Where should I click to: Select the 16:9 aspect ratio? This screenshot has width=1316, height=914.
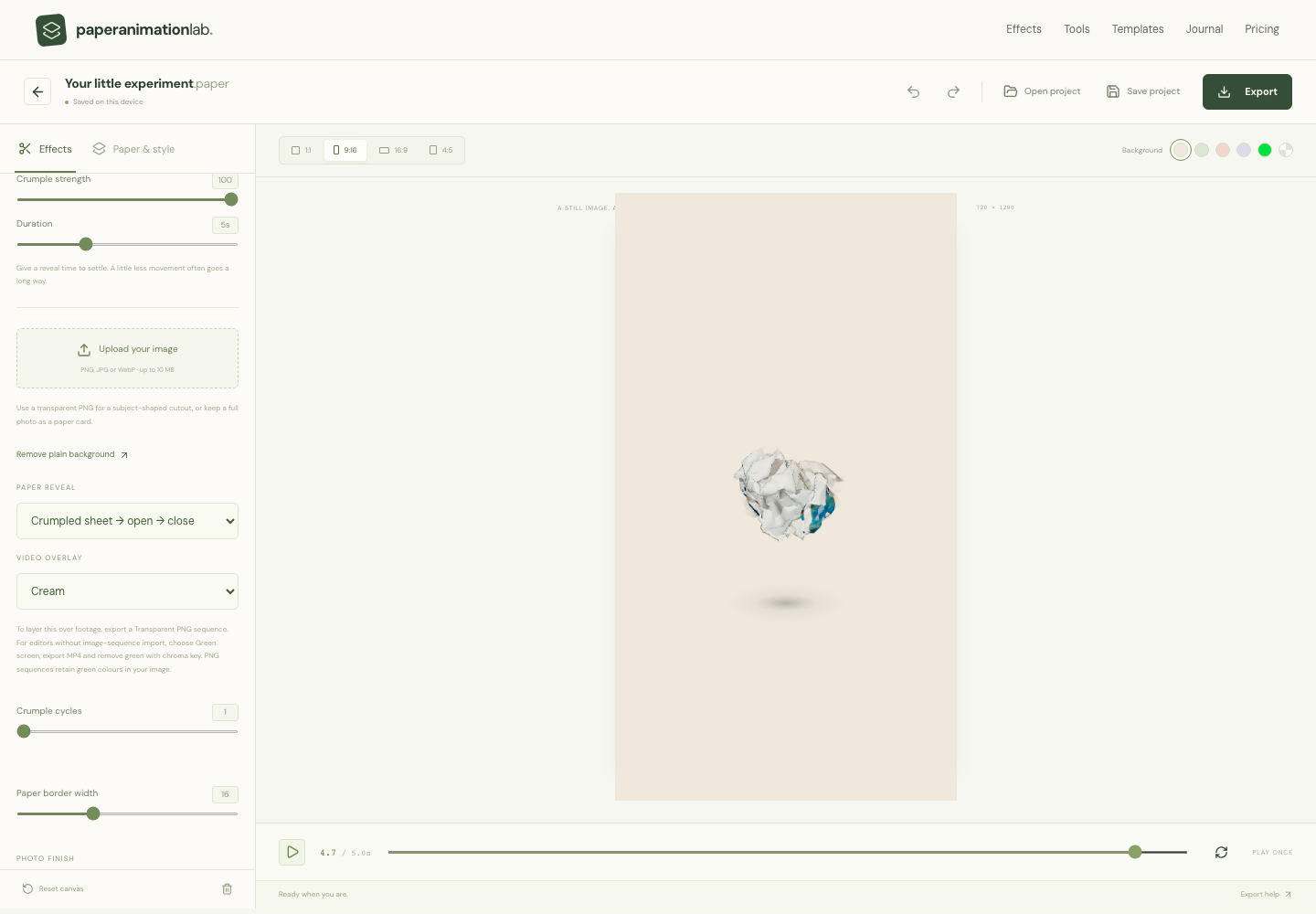point(394,150)
